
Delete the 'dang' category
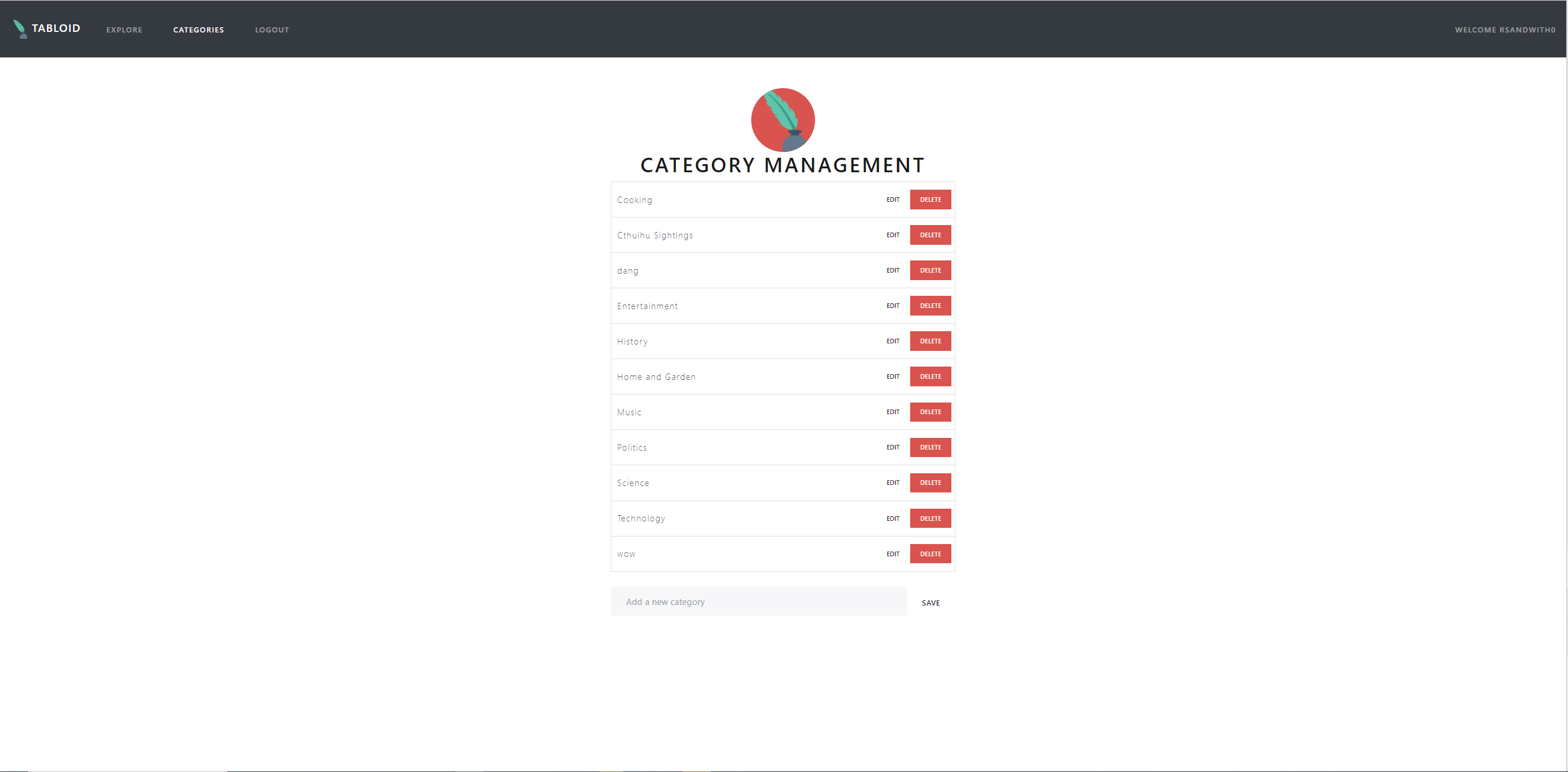coord(928,270)
